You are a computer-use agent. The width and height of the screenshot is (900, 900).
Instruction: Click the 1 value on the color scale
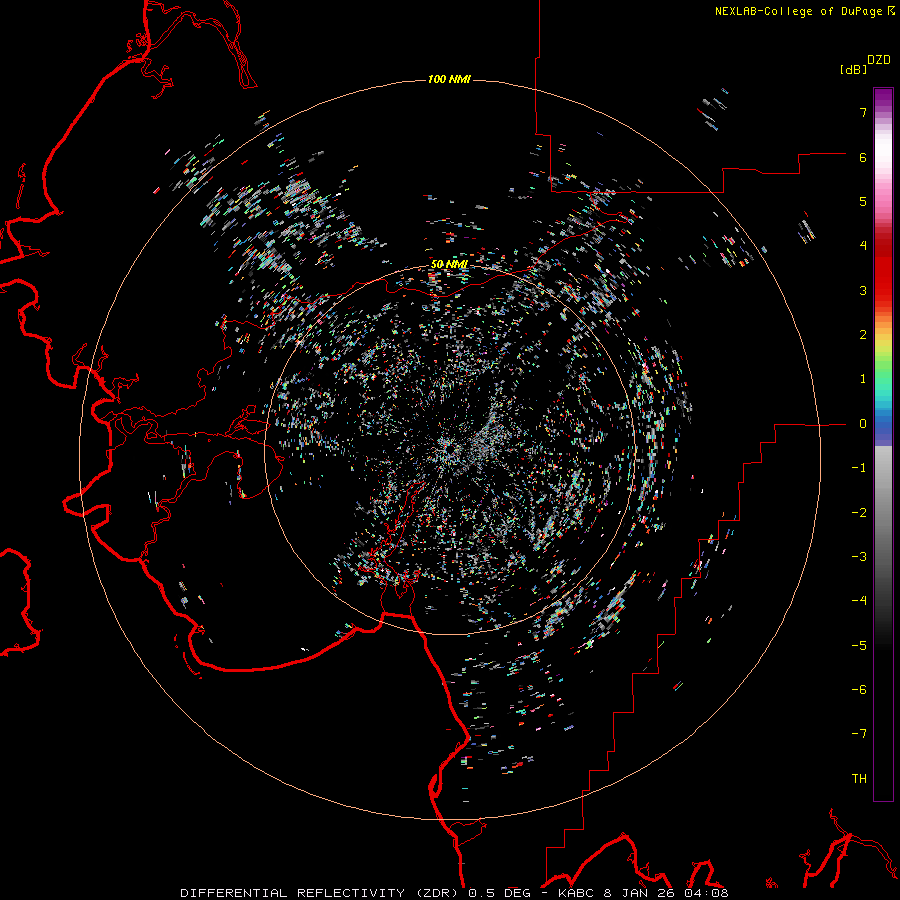pyautogui.click(x=863, y=379)
